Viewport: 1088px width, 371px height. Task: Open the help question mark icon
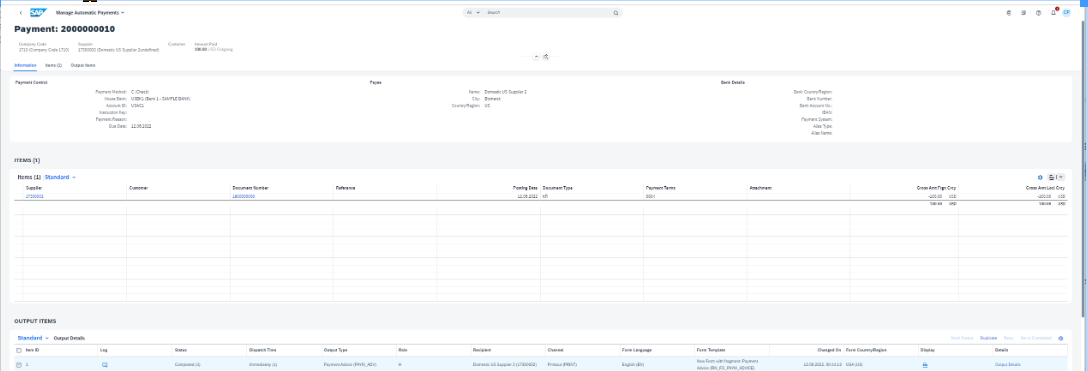pos(1038,12)
